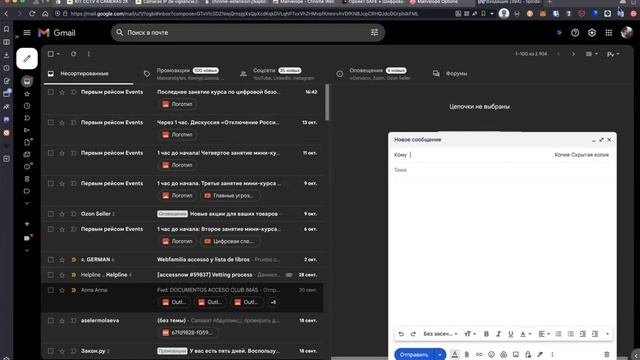Open text color dropdown in compose
This screenshot has height=360, width=640.
(525, 334)
